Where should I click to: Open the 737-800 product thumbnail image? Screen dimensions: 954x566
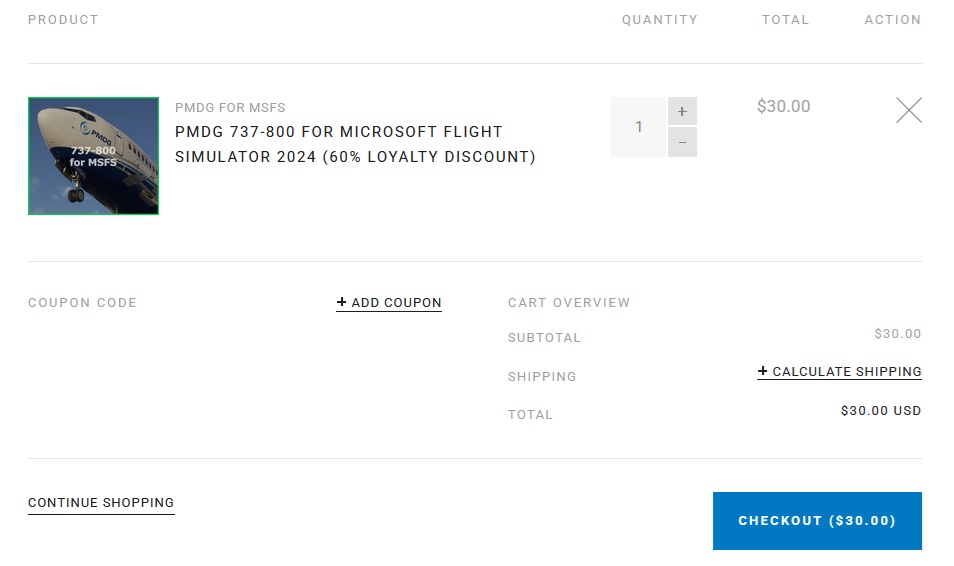coord(93,156)
